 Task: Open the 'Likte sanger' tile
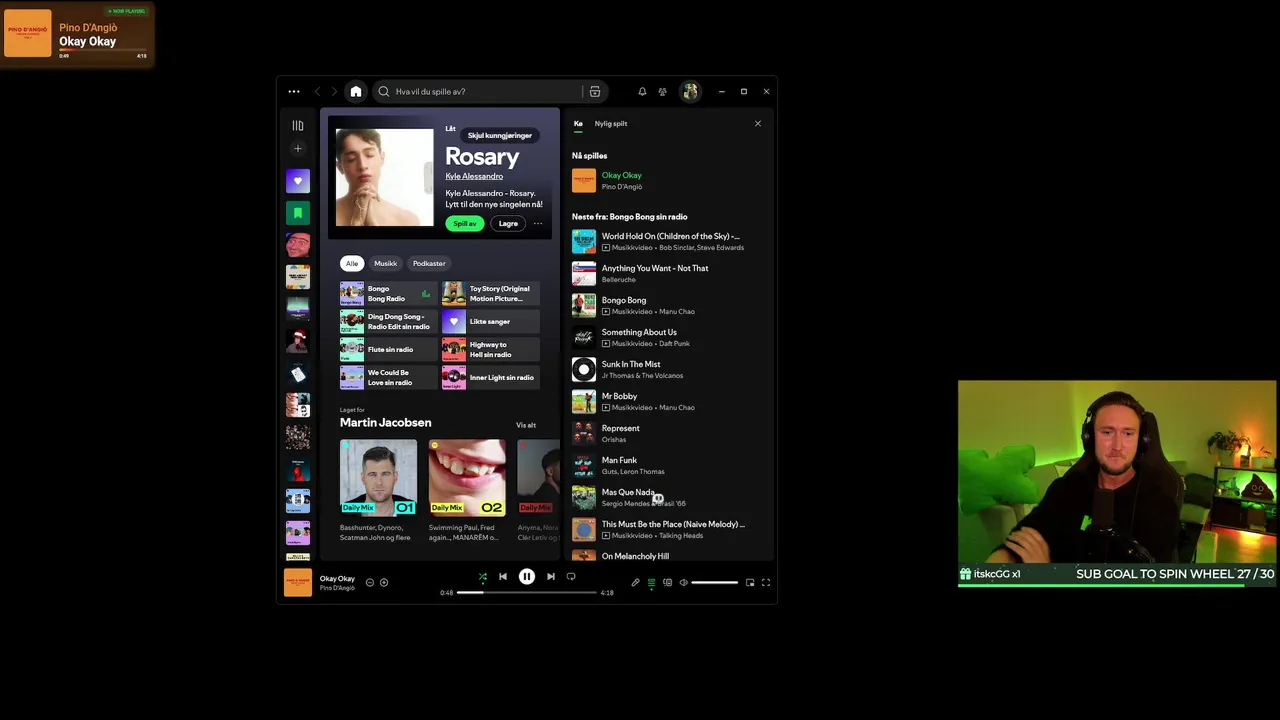491,322
